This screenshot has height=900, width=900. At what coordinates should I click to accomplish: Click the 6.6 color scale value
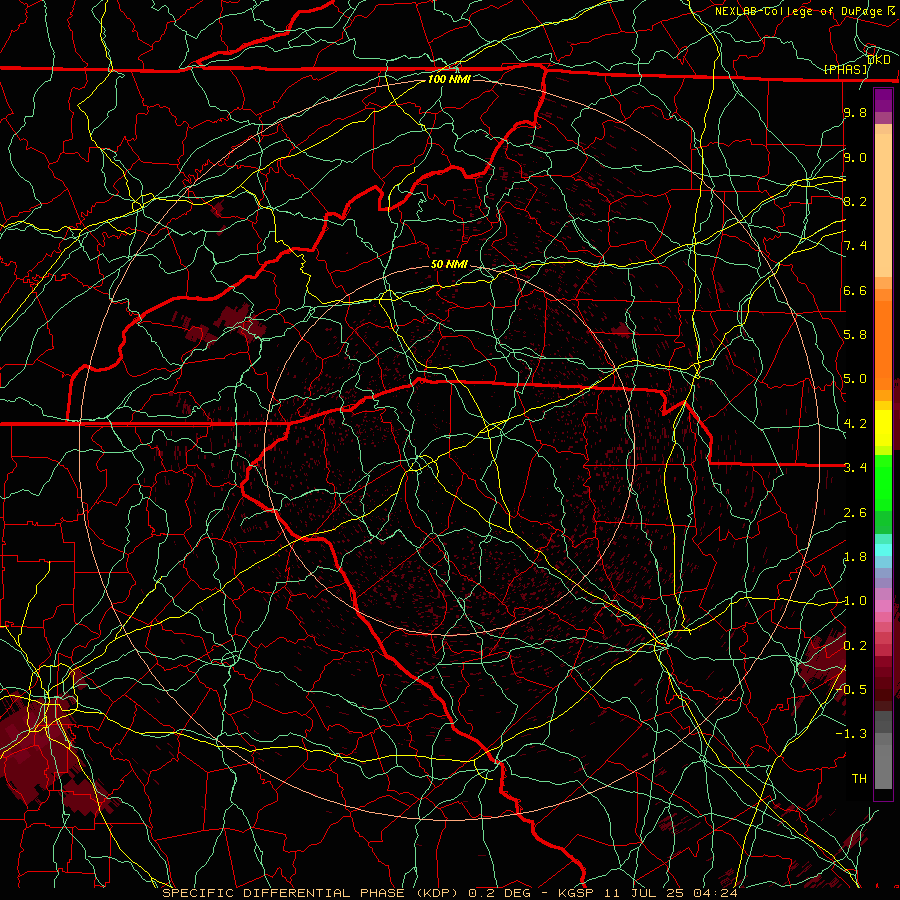point(855,290)
